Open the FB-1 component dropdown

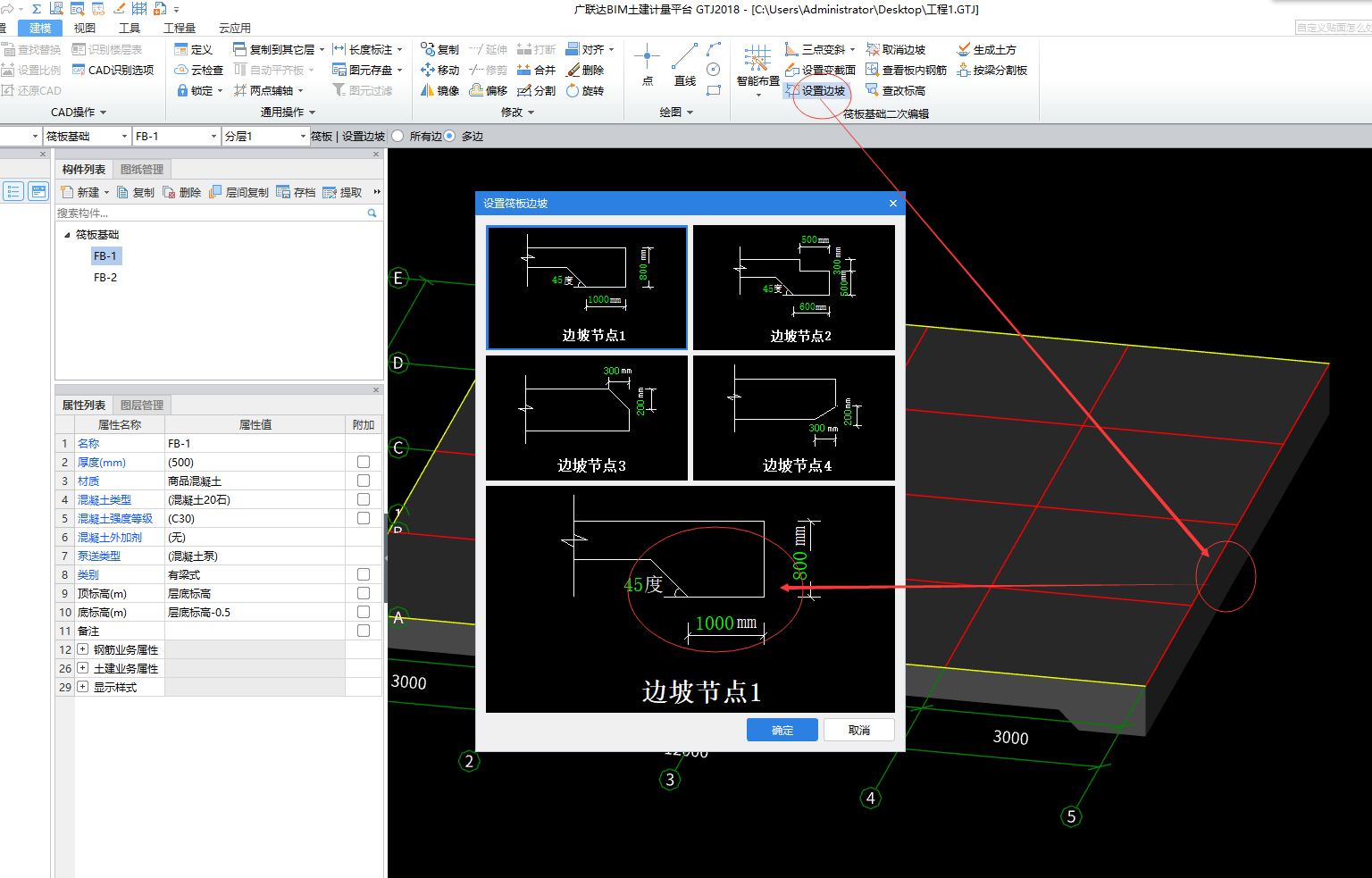point(213,136)
